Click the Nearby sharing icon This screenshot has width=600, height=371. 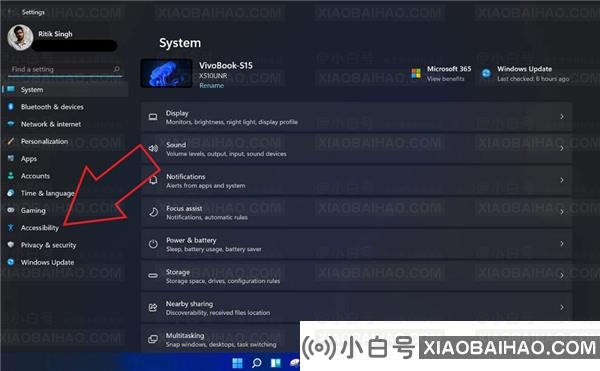tap(153, 307)
